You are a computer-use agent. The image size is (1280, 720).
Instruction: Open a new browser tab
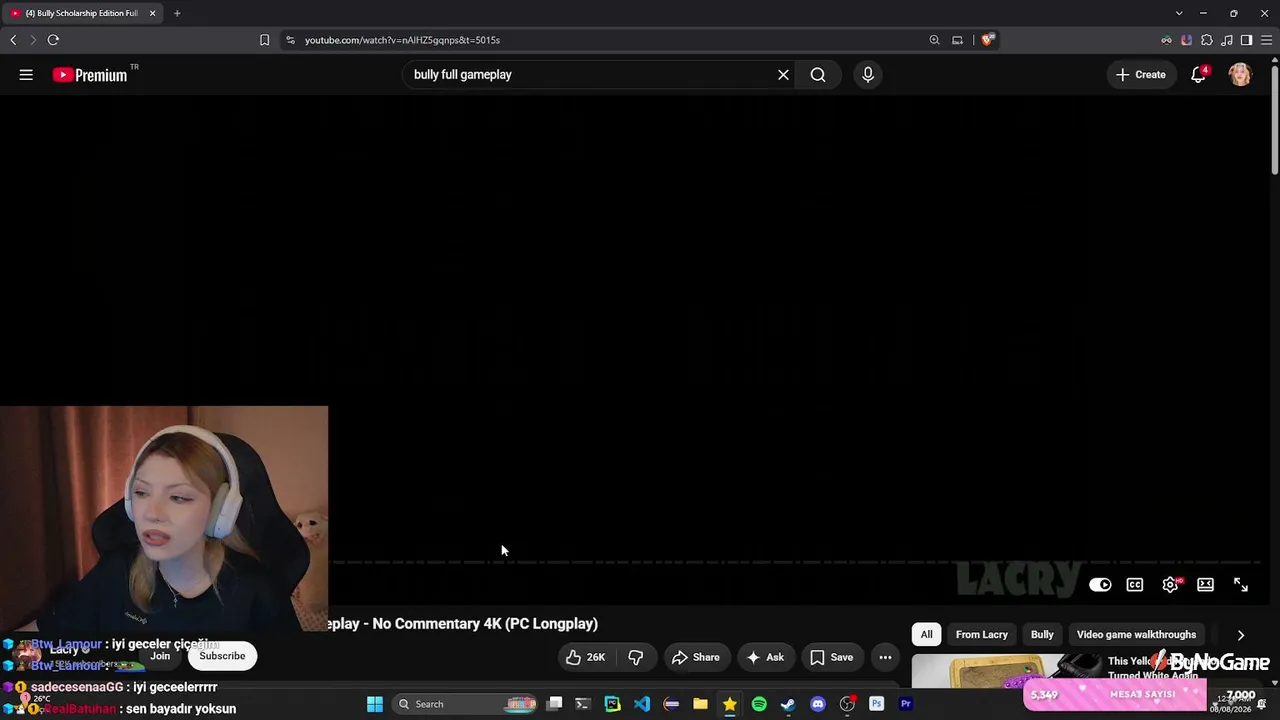pyautogui.click(x=177, y=13)
